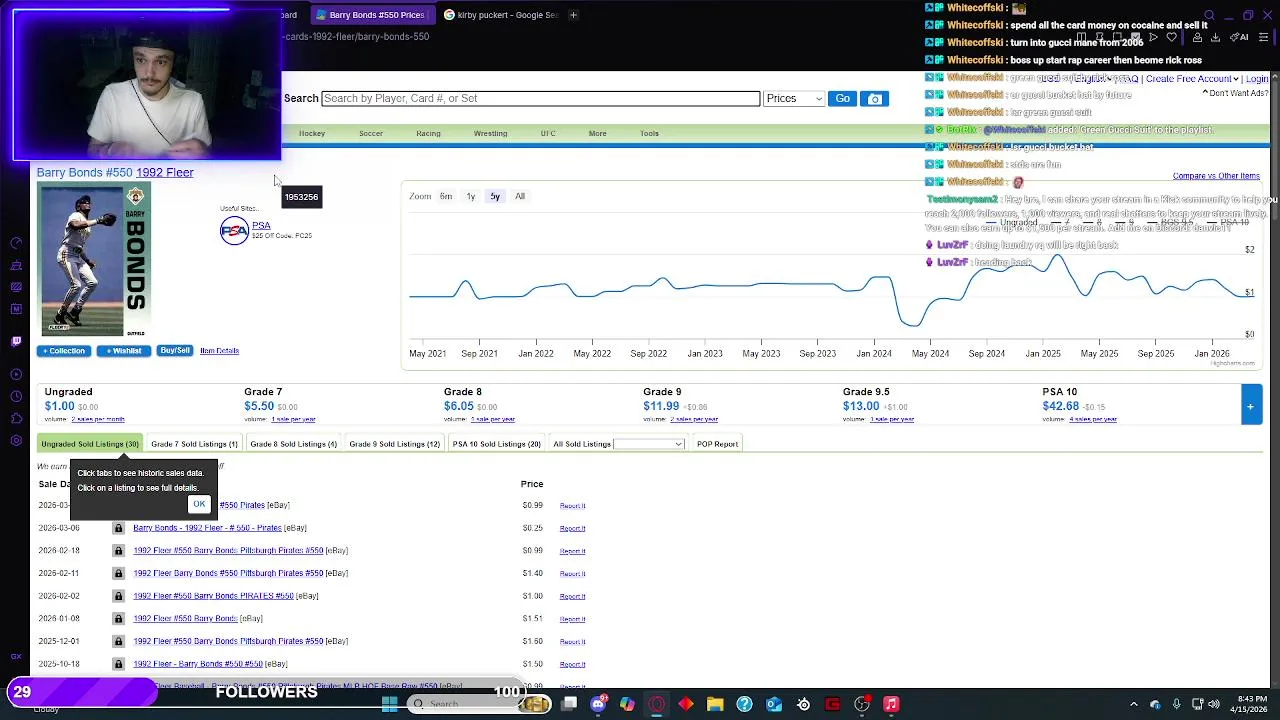Open Outlook from the taskbar

774,704
